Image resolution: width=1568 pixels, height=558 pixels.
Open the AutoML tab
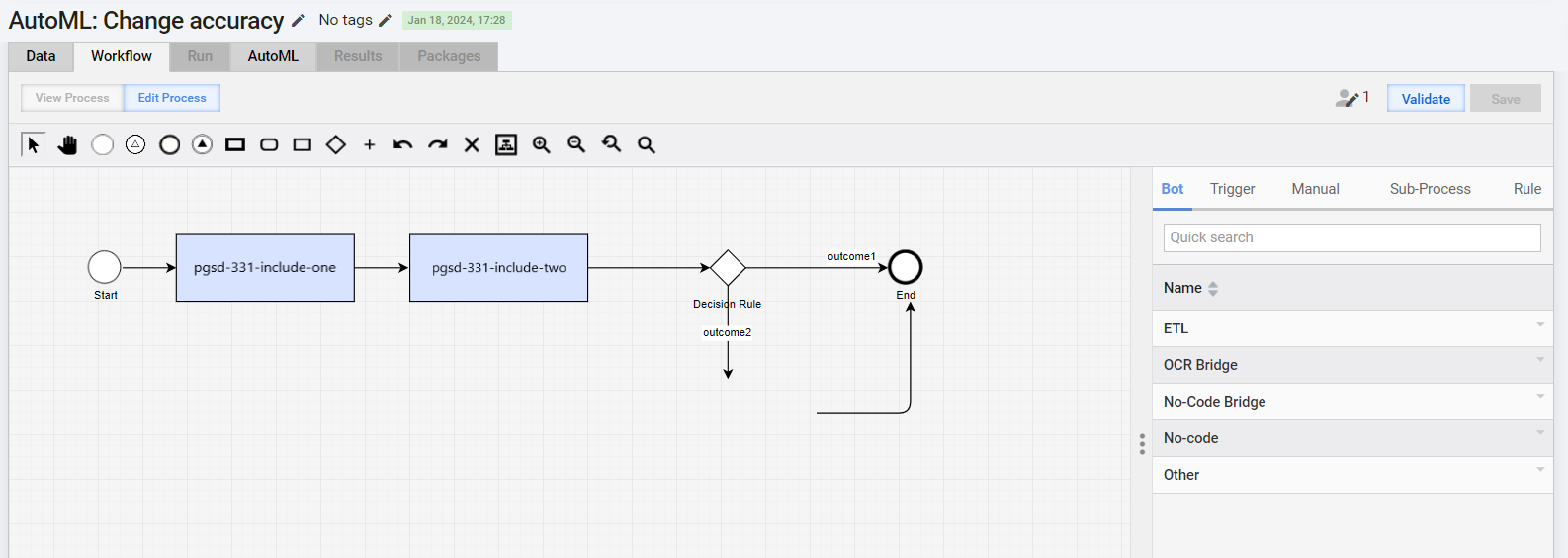point(273,56)
